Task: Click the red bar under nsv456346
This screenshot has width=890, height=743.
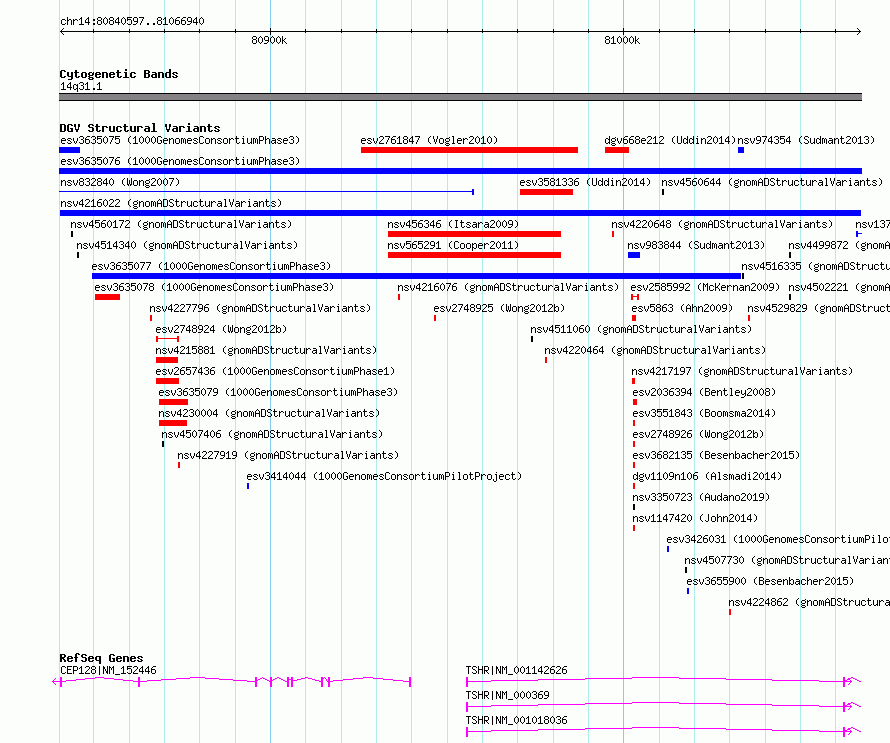Action: tap(475, 234)
